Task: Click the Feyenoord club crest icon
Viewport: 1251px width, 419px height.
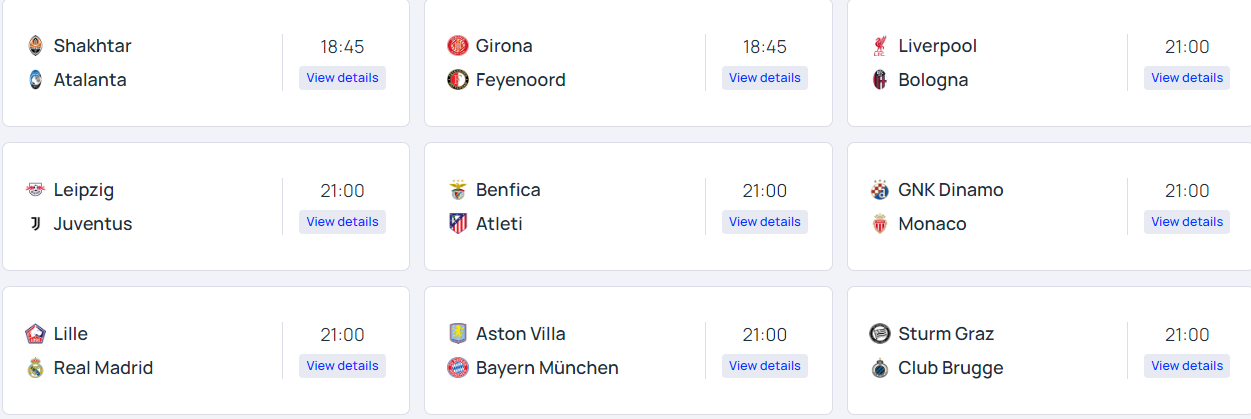Action: [458, 80]
